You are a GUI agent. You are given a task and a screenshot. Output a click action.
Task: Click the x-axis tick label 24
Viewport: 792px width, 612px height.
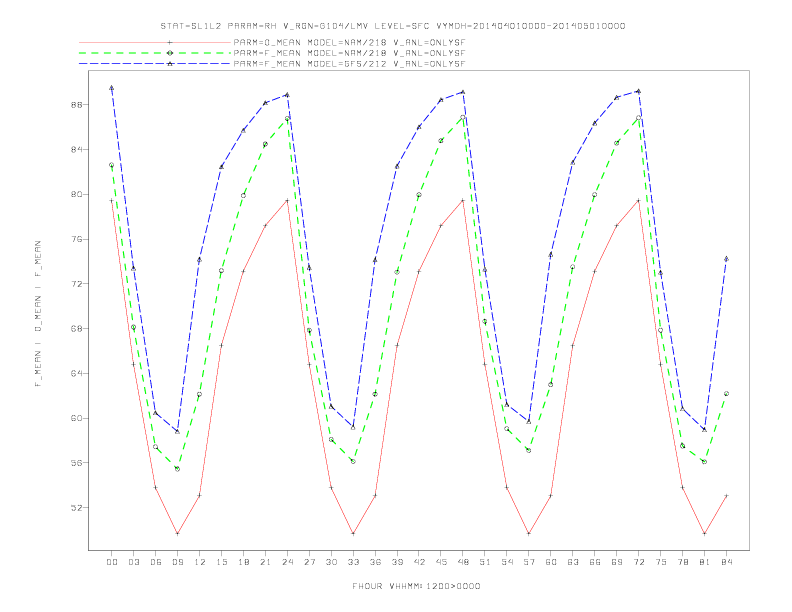[x=287, y=562]
